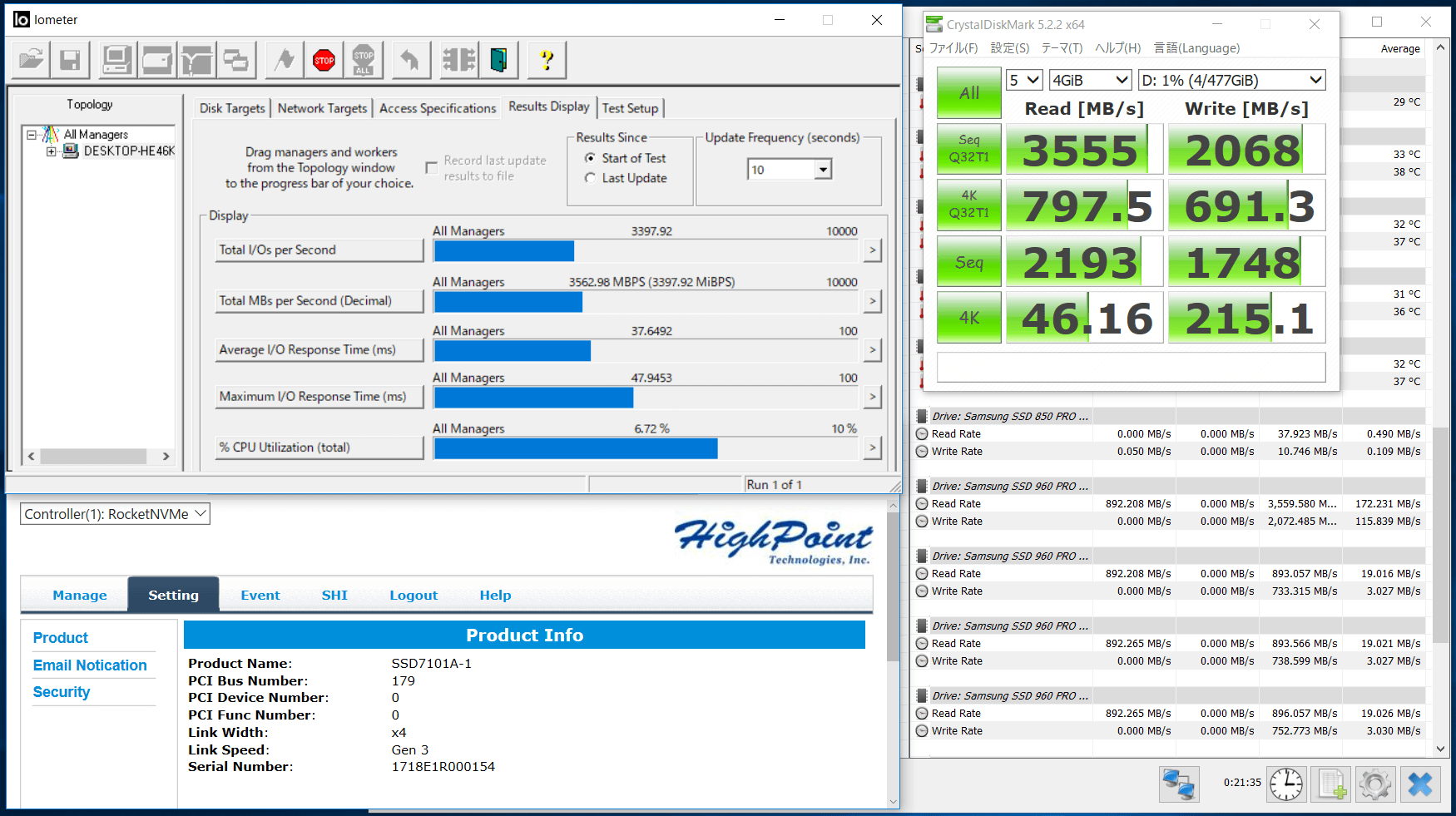The width and height of the screenshot is (1456, 816).
Task: Open the テーマ(T) menu in CrystalDiskMark
Action: pyautogui.click(x=1062, y=48)
